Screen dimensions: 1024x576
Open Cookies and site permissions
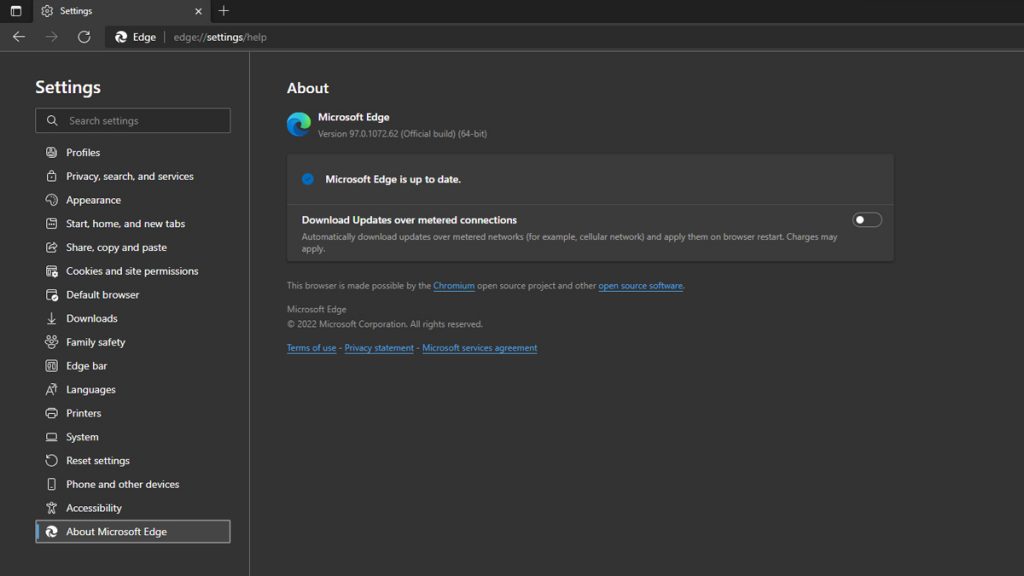pyautogui.click(x=132, y=271)
